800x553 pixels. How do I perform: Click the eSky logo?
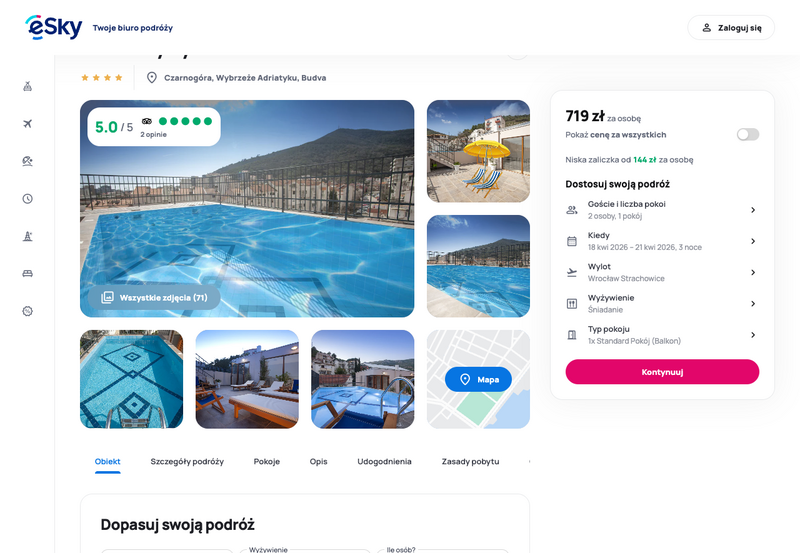[x=54, y=27]
